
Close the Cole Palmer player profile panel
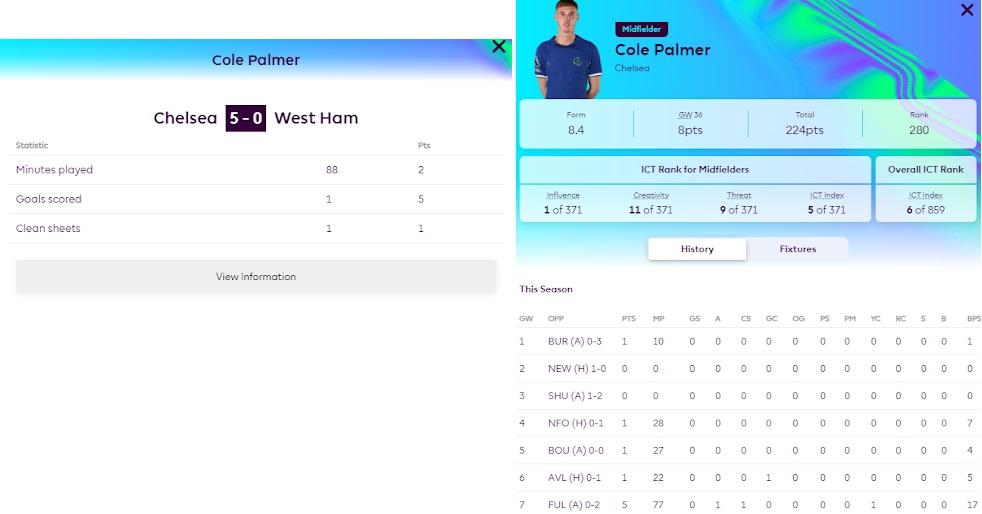tap(967, 10)
